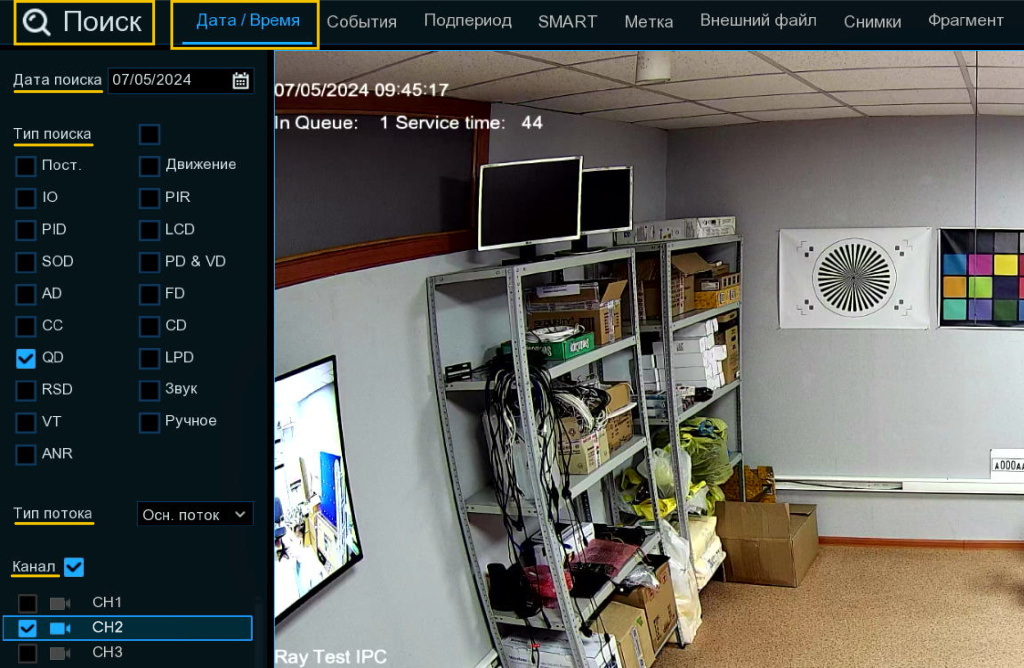
Task: Open the SMART tab
Action: pos(567,22)
